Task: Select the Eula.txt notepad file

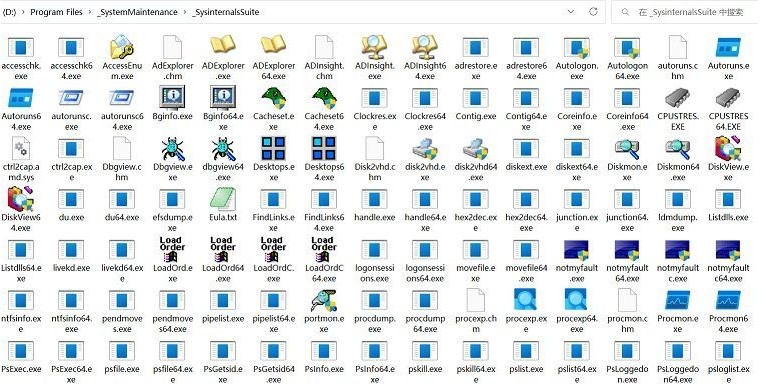Action: [x=223, y=199]
